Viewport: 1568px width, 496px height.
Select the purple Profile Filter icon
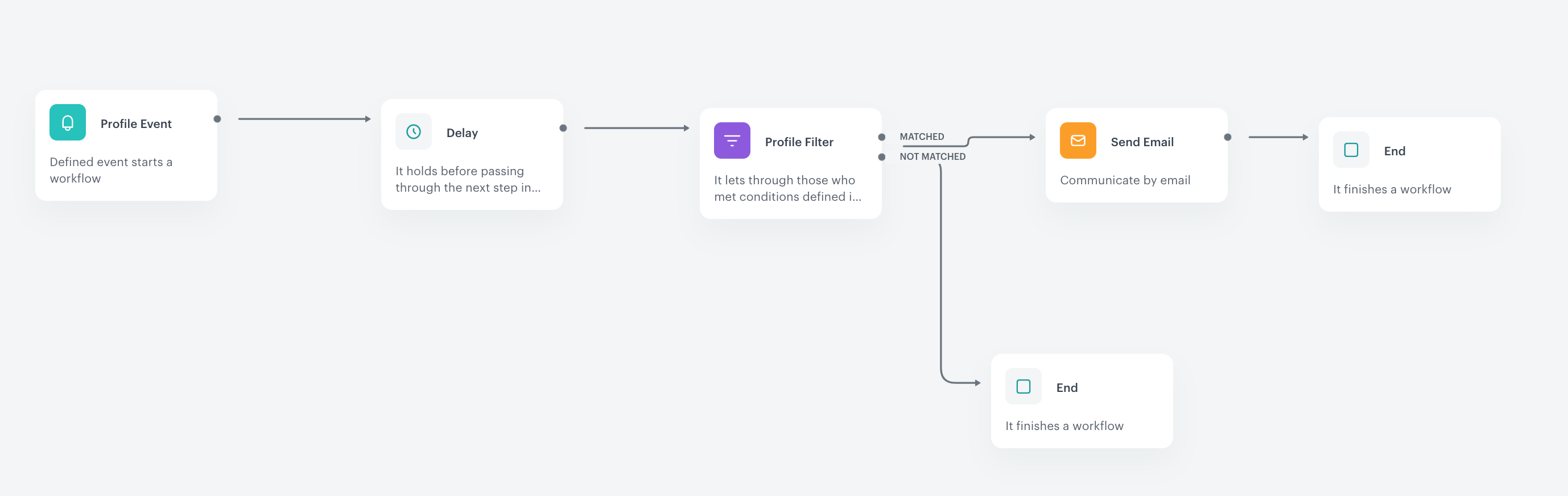(731, 139)
